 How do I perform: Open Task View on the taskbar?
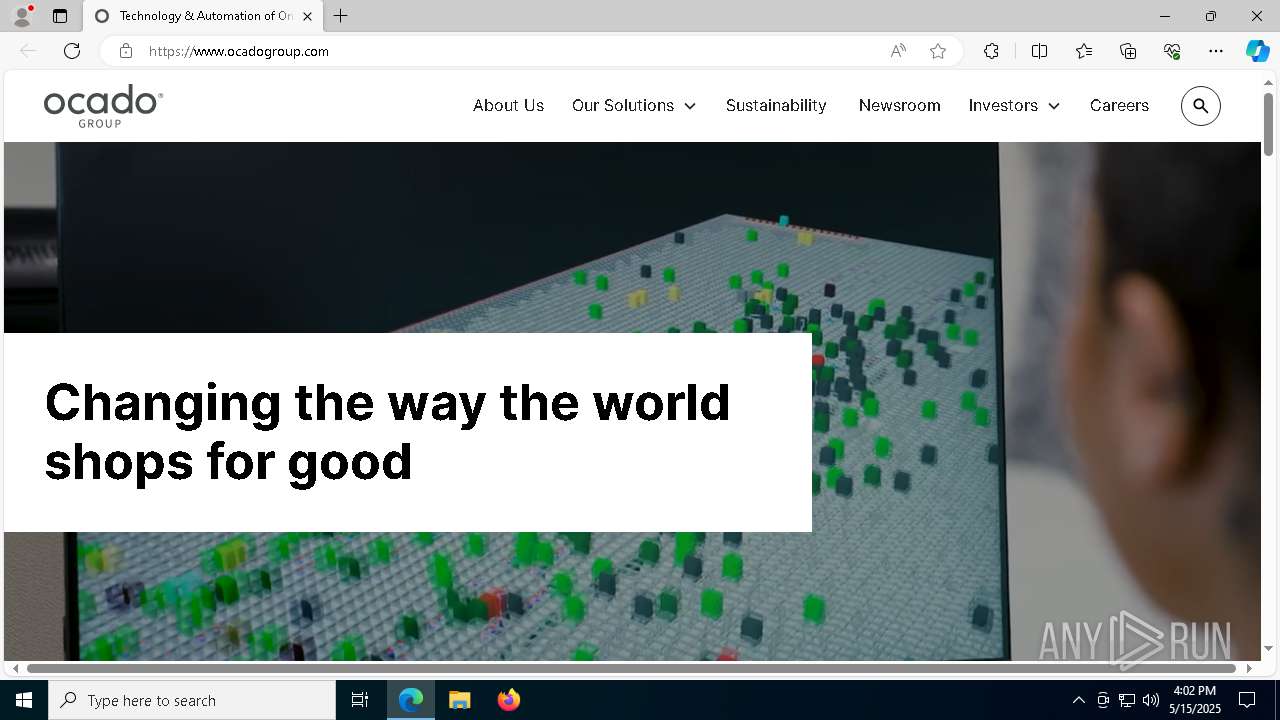[360, 700]
